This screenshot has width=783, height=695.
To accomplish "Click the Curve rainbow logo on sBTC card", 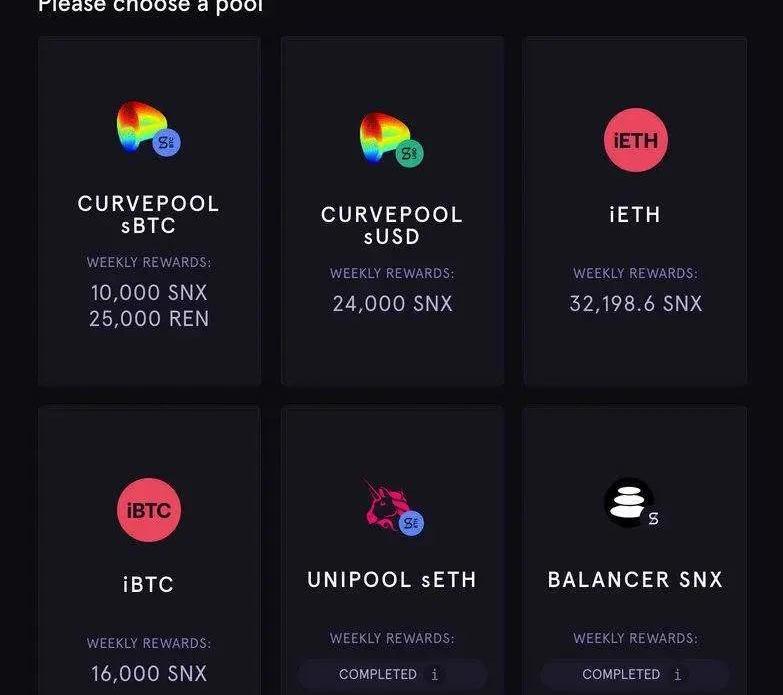I will pos(143,127).
